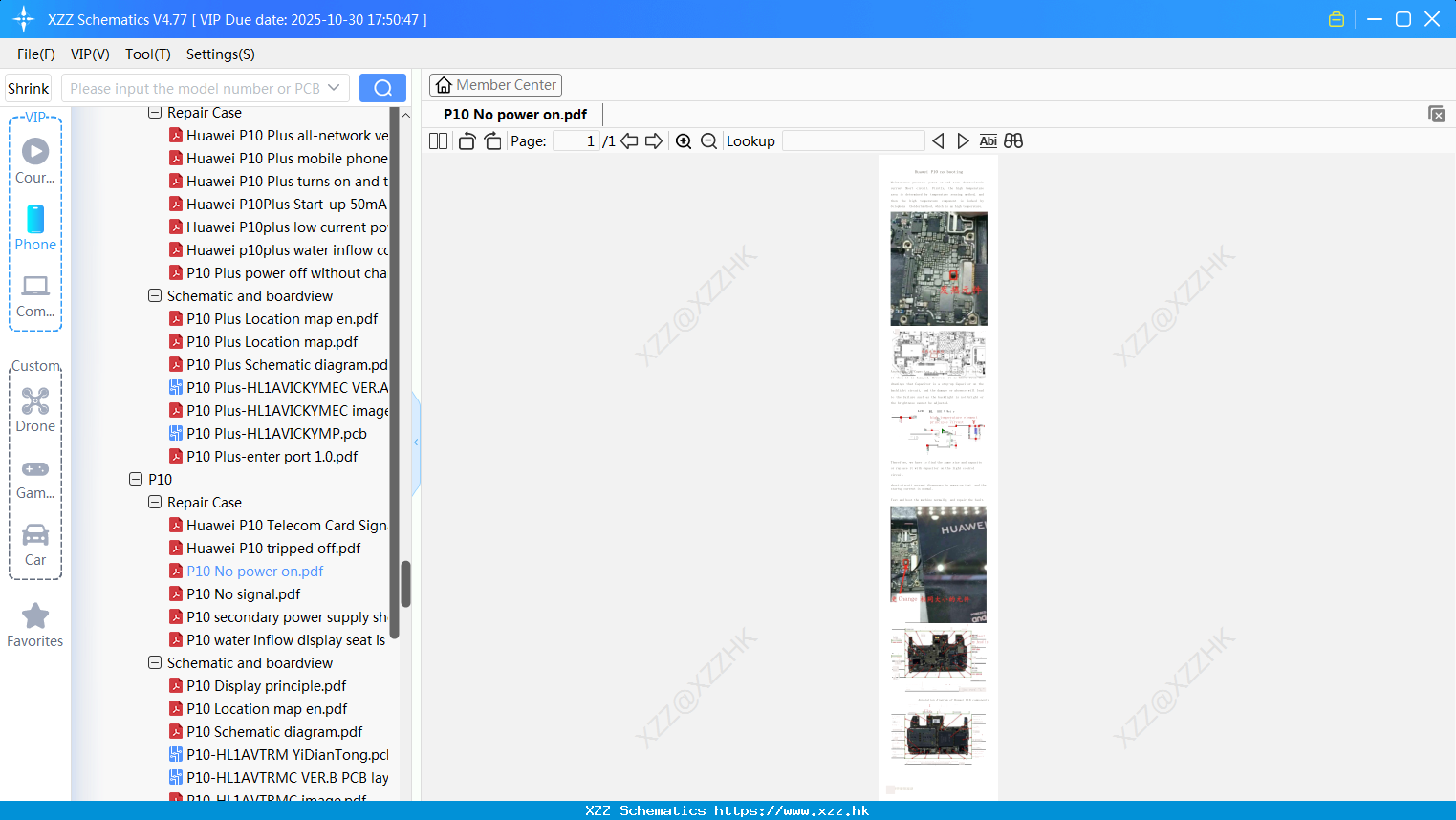Select the P10 No power on.pdf tab

coord(515,115)
